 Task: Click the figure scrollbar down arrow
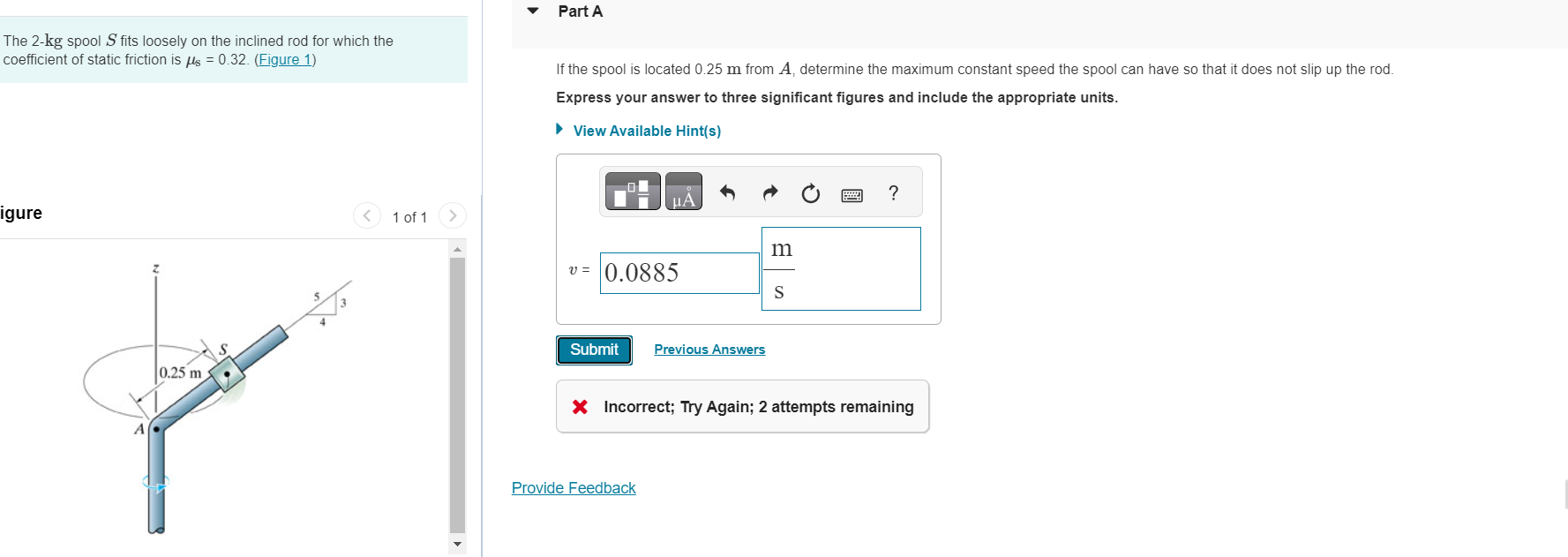(457, 544)
